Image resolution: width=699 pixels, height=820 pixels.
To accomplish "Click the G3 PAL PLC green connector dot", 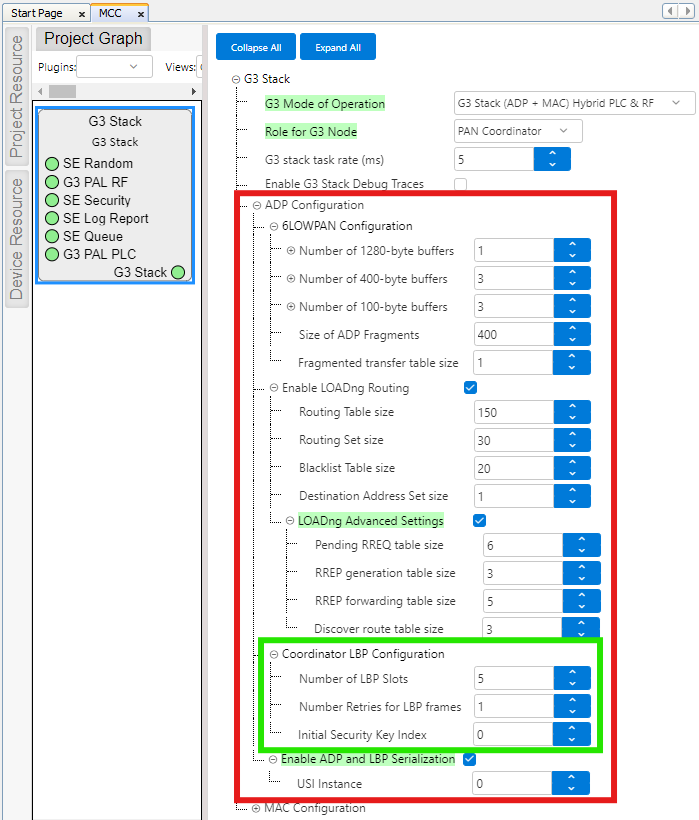I will 52,255.
